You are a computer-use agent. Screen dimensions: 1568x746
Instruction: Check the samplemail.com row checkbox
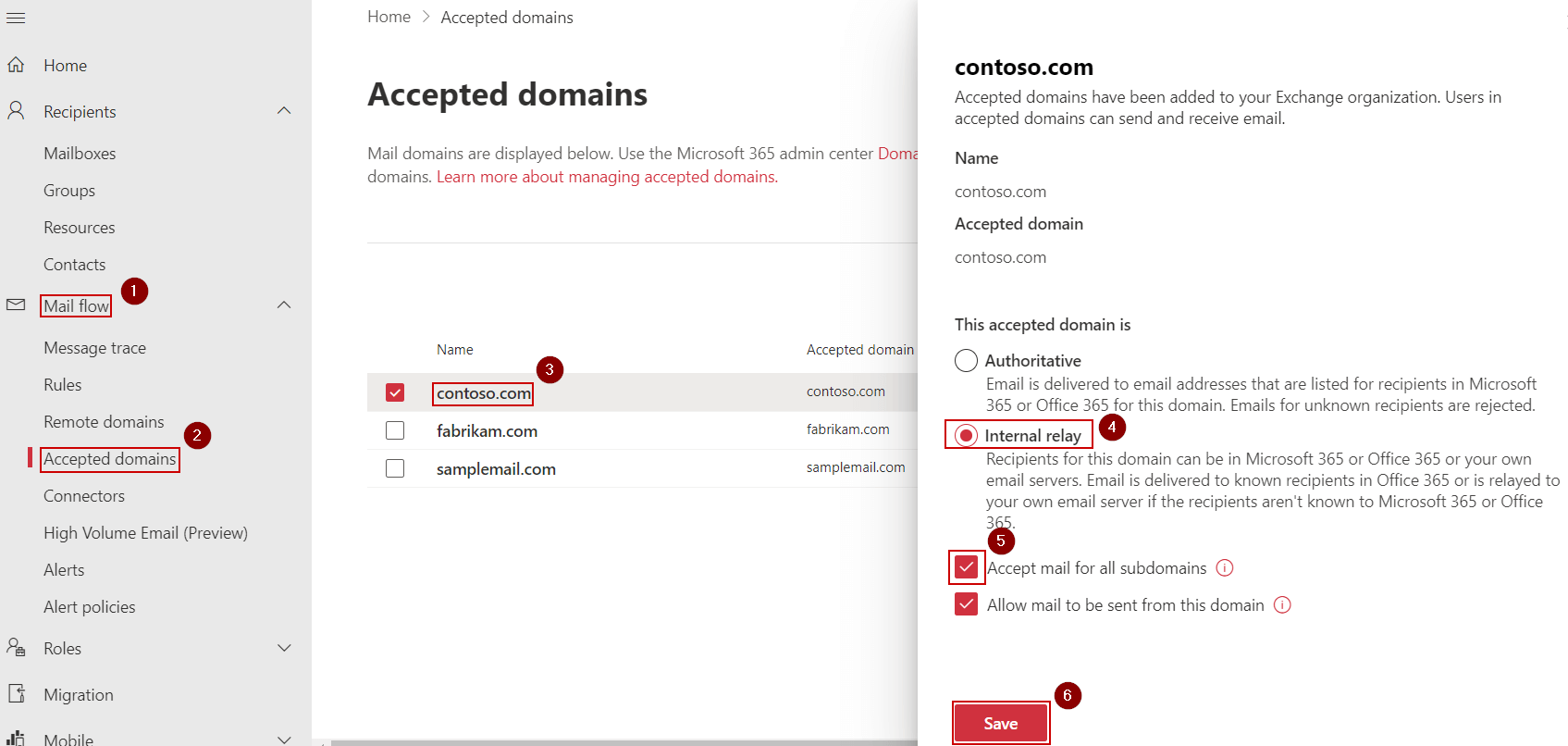pyautogui.click(x=395, y=468)
